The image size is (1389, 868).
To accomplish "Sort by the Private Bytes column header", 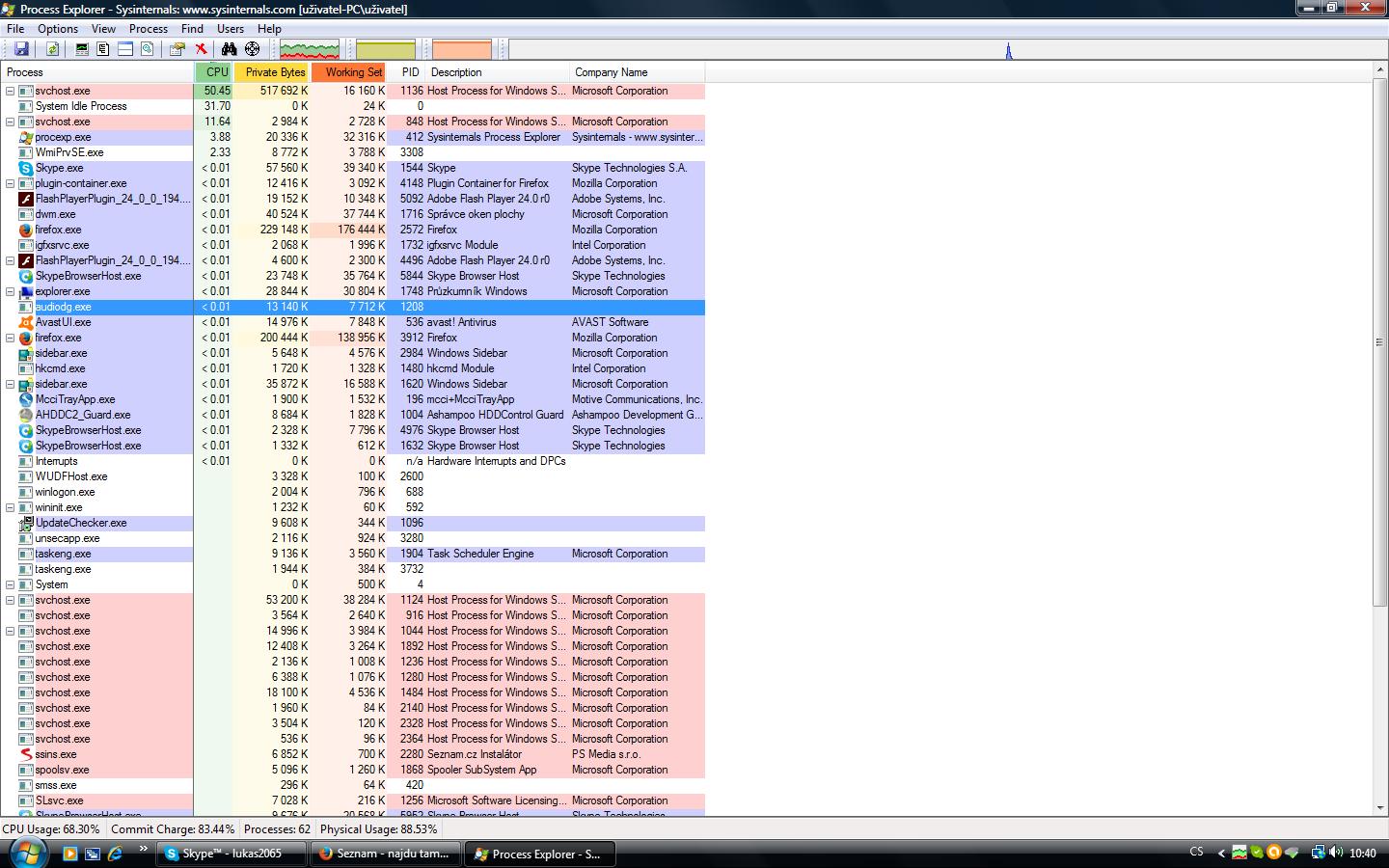I will click(x=272, y=72).
